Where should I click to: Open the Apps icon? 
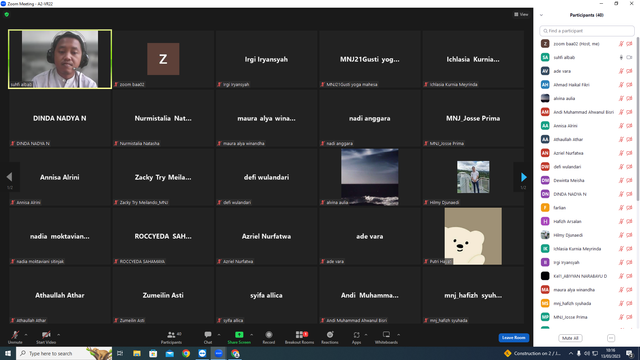[356, 335]
